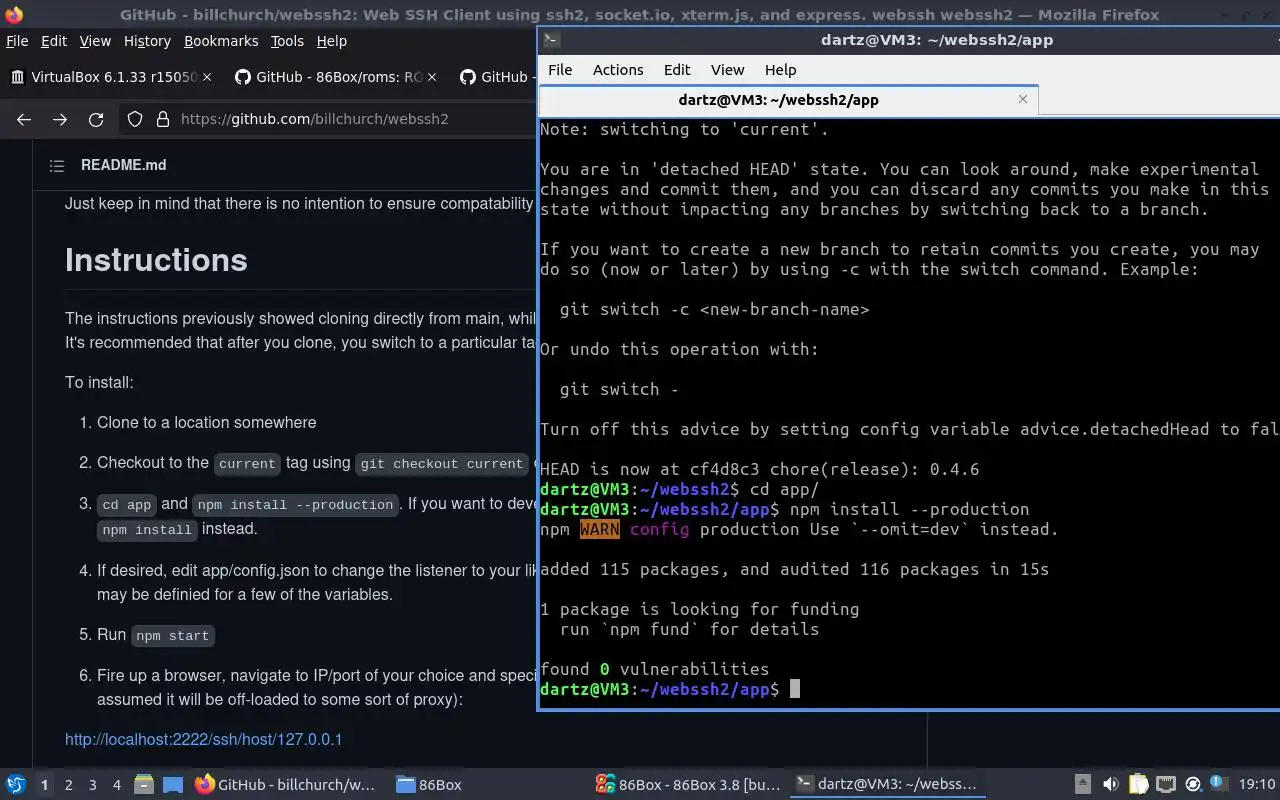This screenshot has width=1280, height=800.
Task: Open Firefox View menu
Action: (95, 41)
